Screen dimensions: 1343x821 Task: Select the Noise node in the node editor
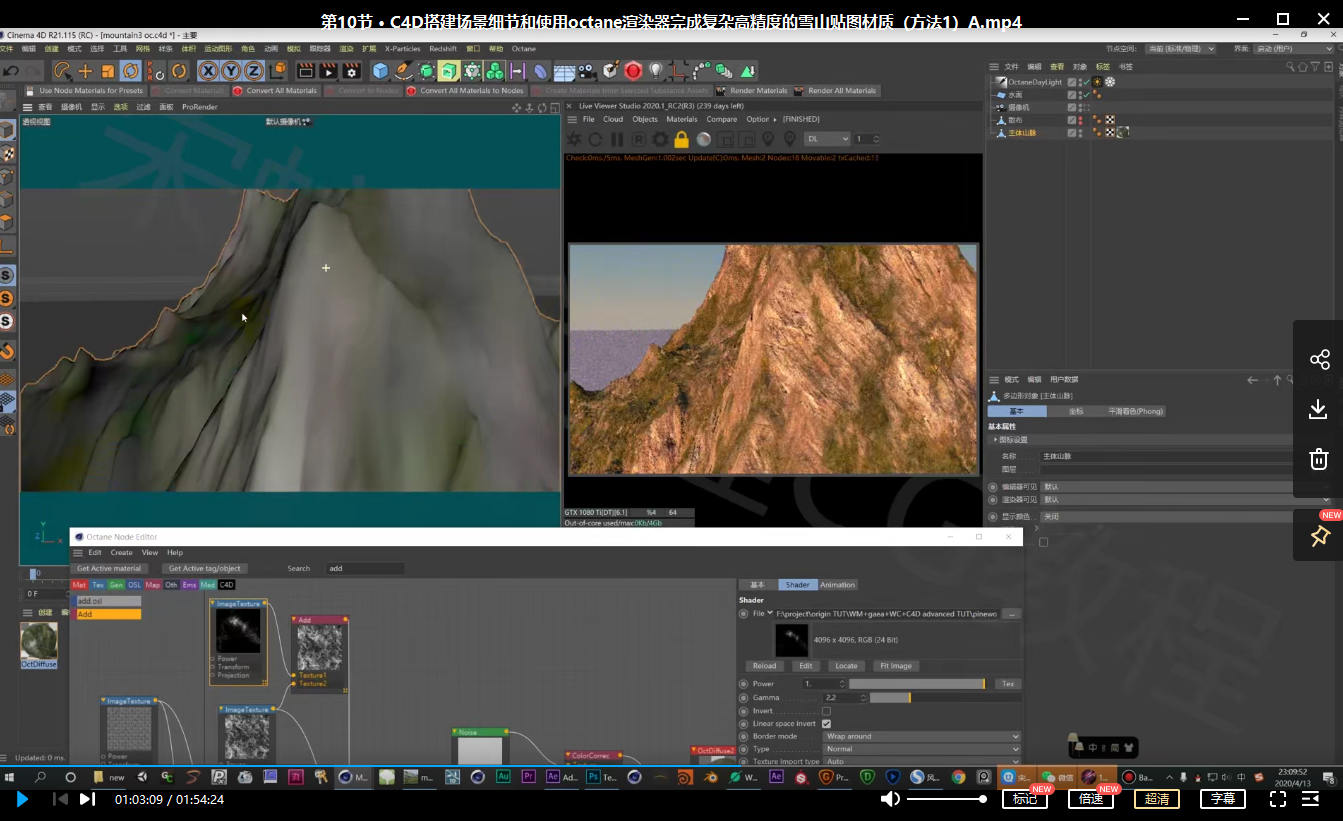477,733
